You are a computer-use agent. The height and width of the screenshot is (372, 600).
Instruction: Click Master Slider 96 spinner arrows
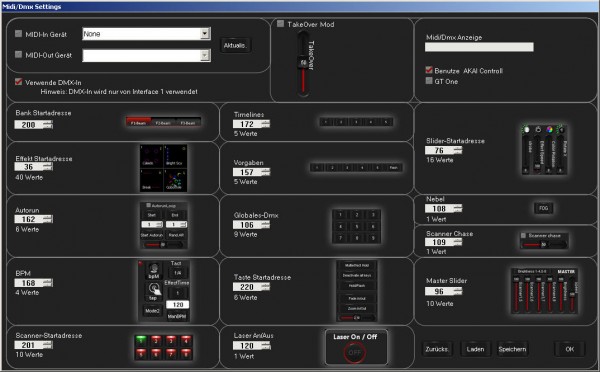(x=458, y=291)
